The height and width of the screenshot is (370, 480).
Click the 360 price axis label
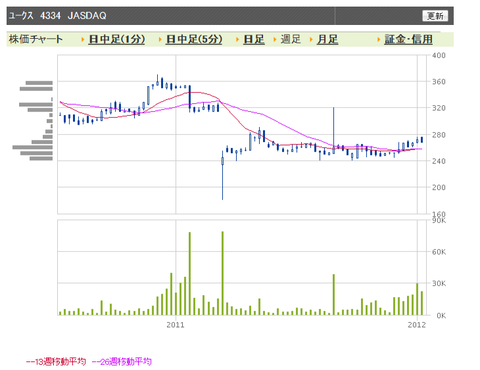click(439, 82)
